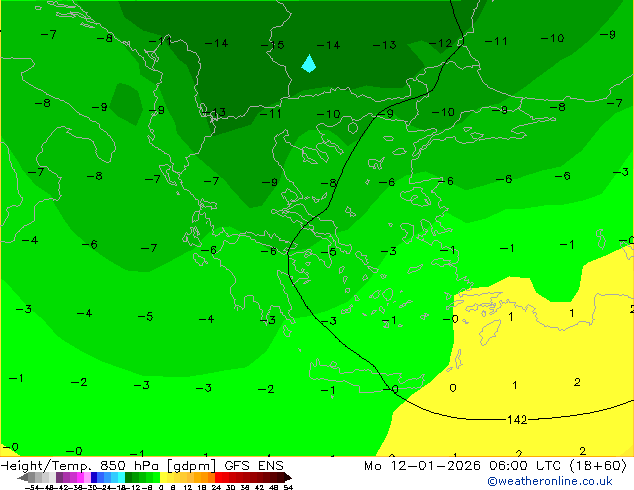Click the Height/Temp. 850 hPa map title
Viewport: 634px width, 490px height.
(x=82, y=466)
